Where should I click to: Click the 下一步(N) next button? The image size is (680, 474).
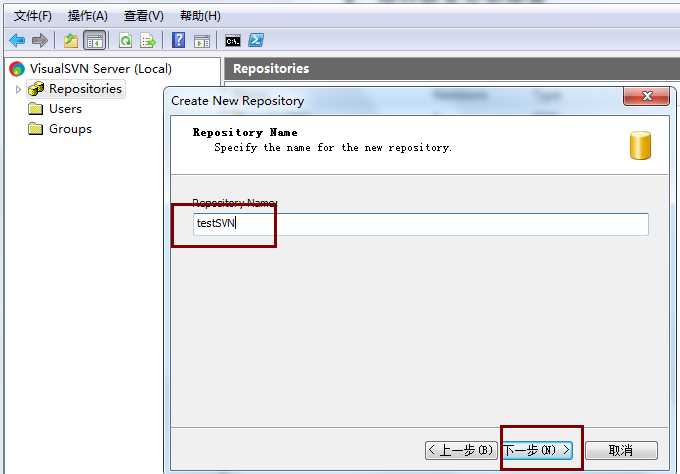coord(537,450)
